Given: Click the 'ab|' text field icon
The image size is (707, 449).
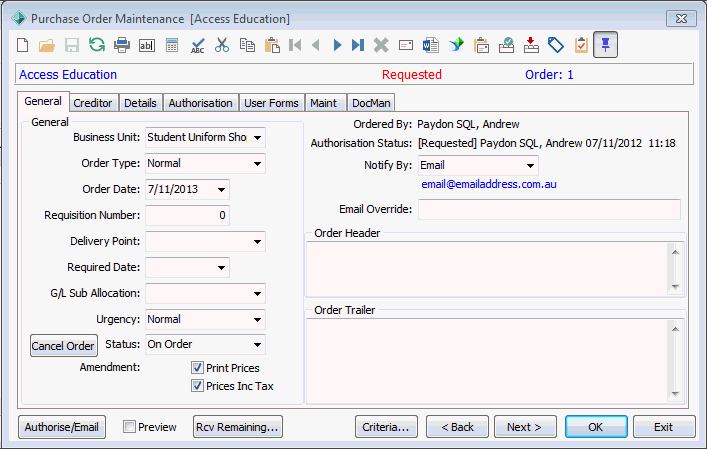Looking at the screenshot, I should [147, 45].
